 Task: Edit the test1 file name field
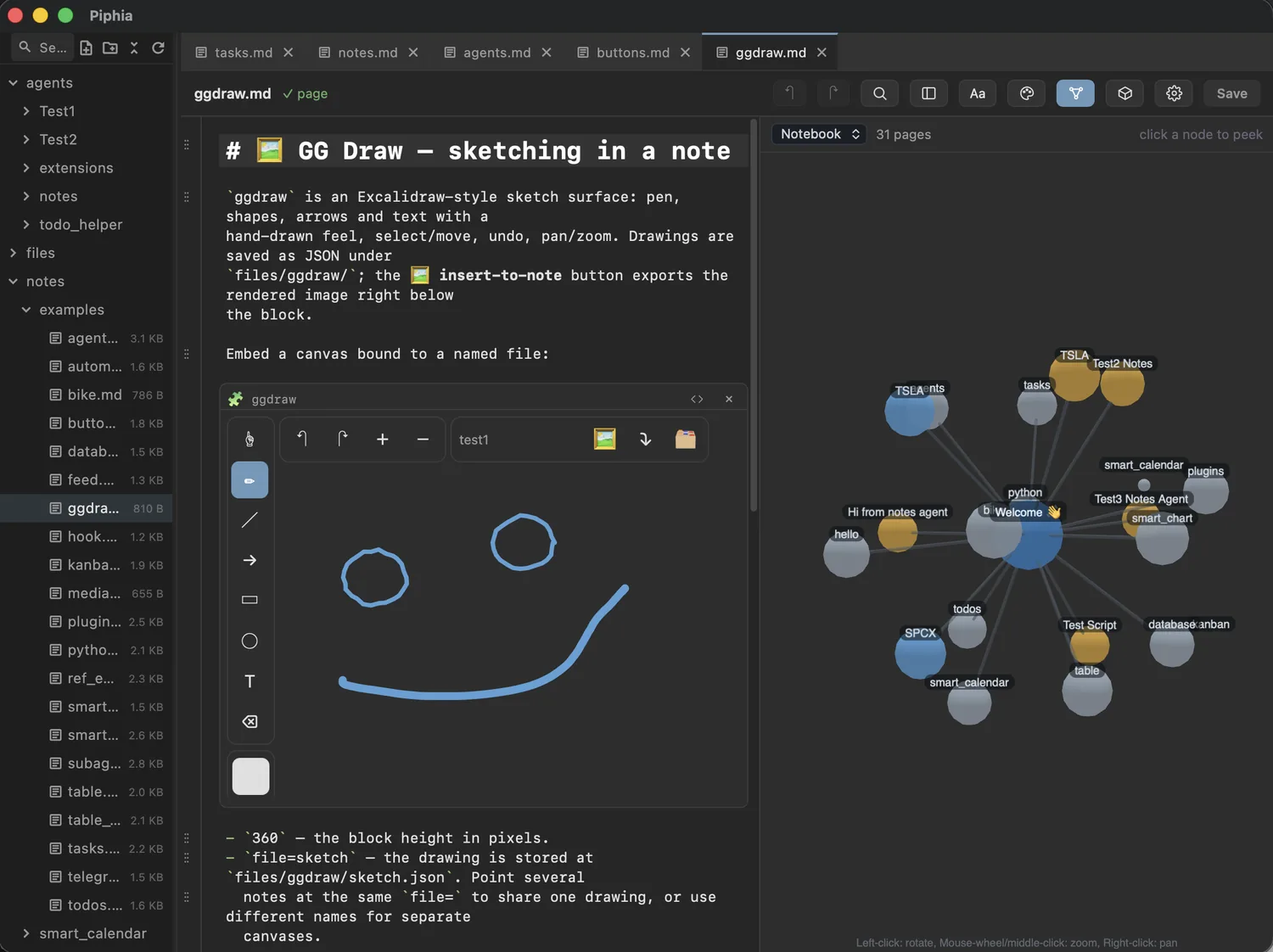pos(518,440)
